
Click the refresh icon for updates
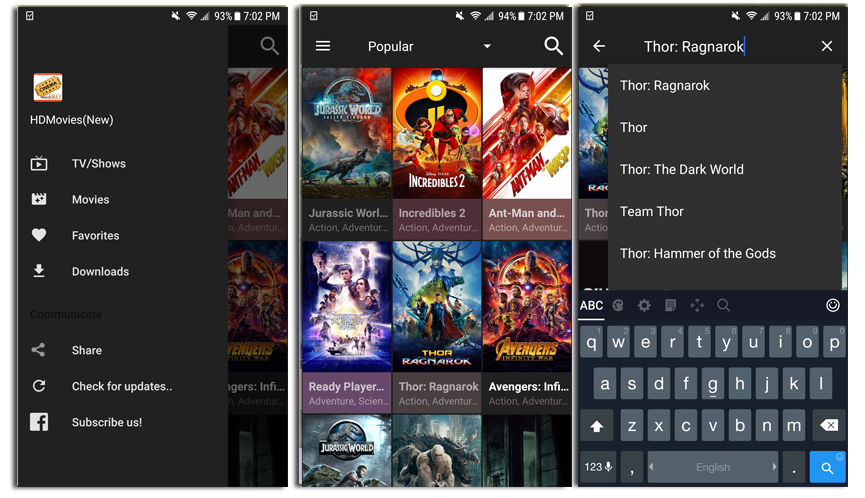pos(39,385)
